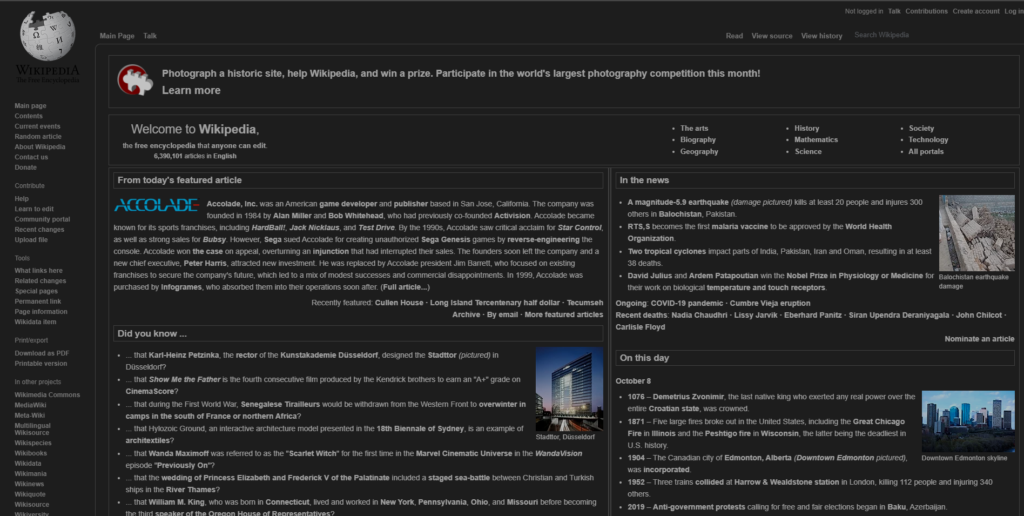This screenshot has height=516, width=1024.
Task: Select the View source tab
Action: pyautogui.click(x=771, y=36)
